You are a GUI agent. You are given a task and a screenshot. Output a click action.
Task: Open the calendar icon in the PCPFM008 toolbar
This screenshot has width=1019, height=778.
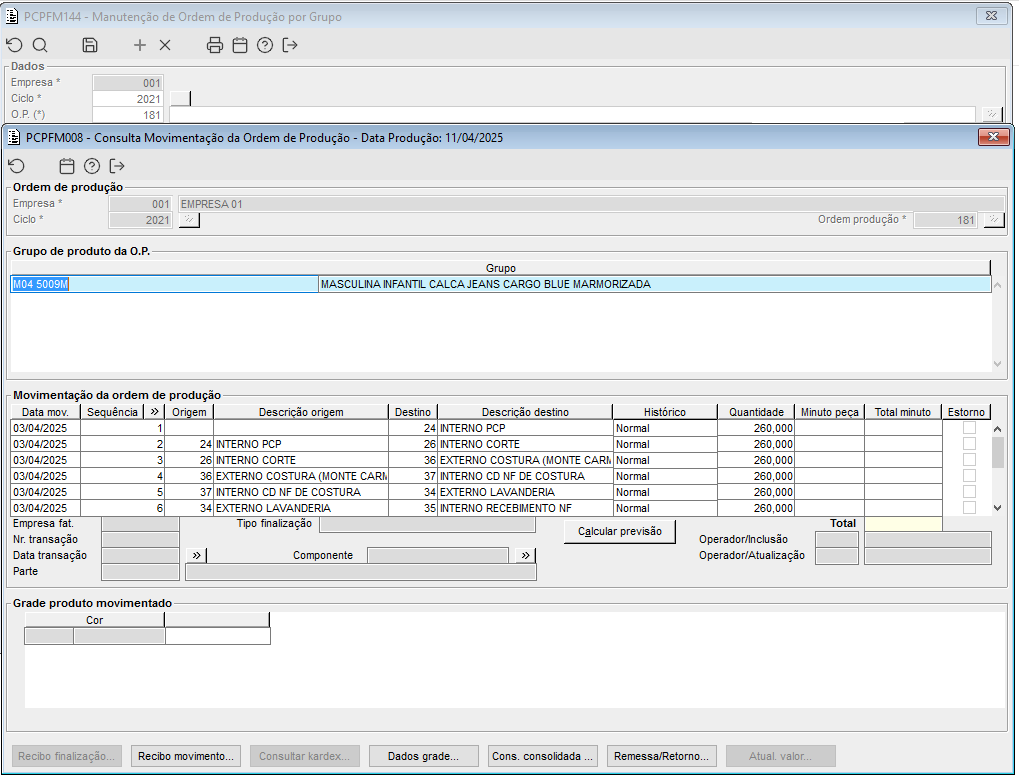(x=67, y=166)
